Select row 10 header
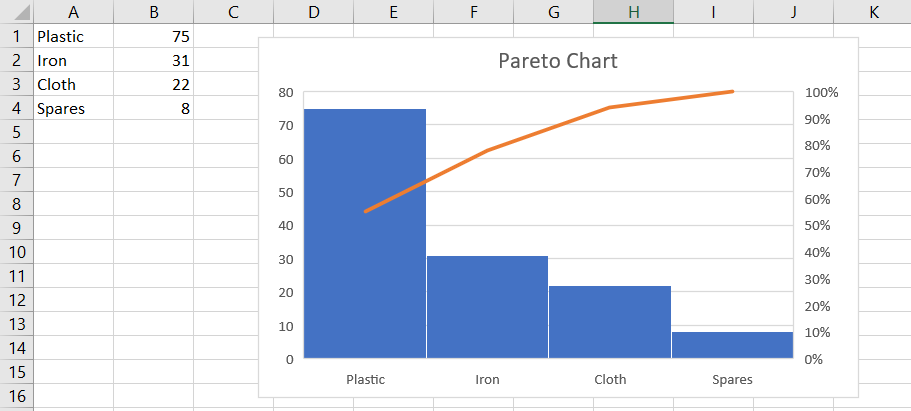911x411 pixels. 17,252
